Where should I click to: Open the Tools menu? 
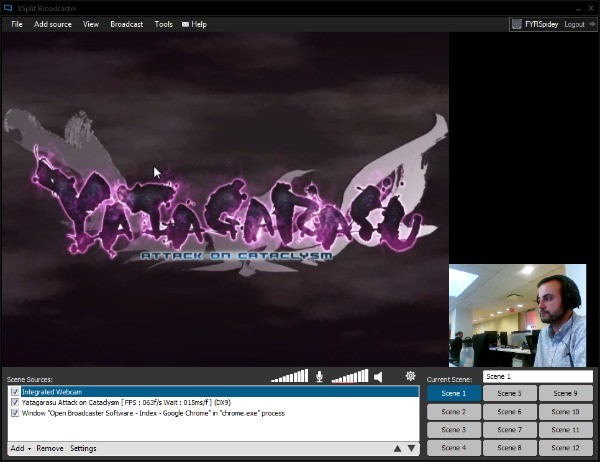click(163, 24)
